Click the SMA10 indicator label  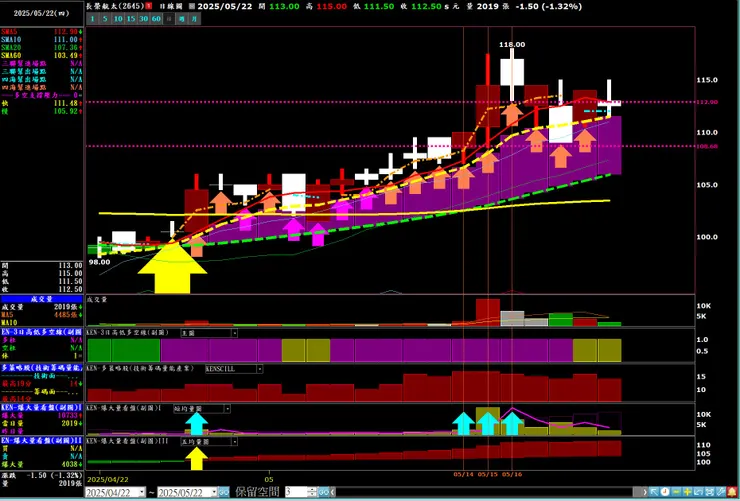click(11, 40)
